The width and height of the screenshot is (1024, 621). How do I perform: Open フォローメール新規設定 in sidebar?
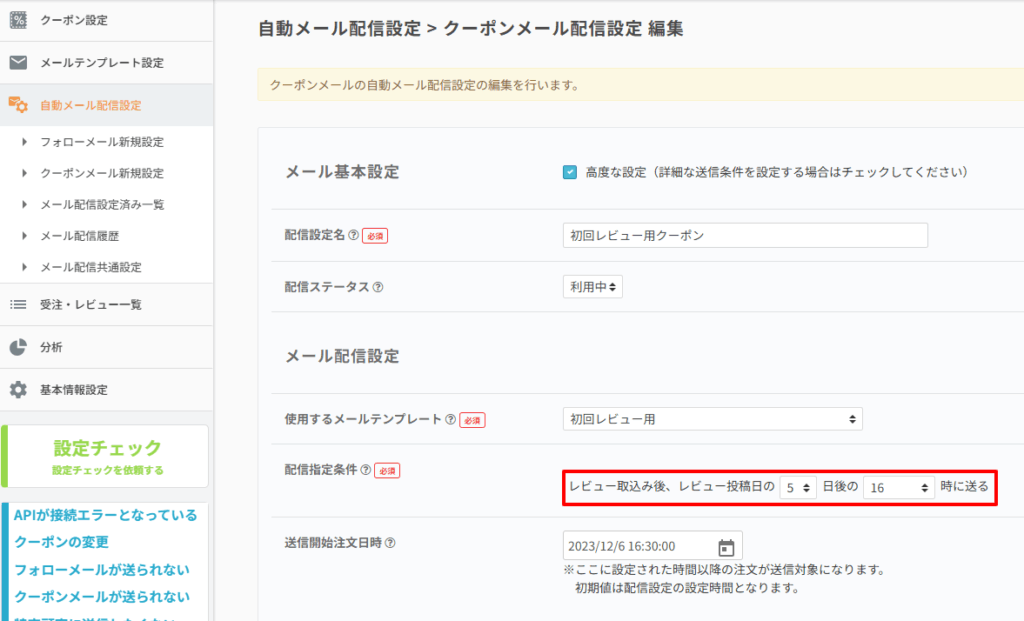pos(101,142)
